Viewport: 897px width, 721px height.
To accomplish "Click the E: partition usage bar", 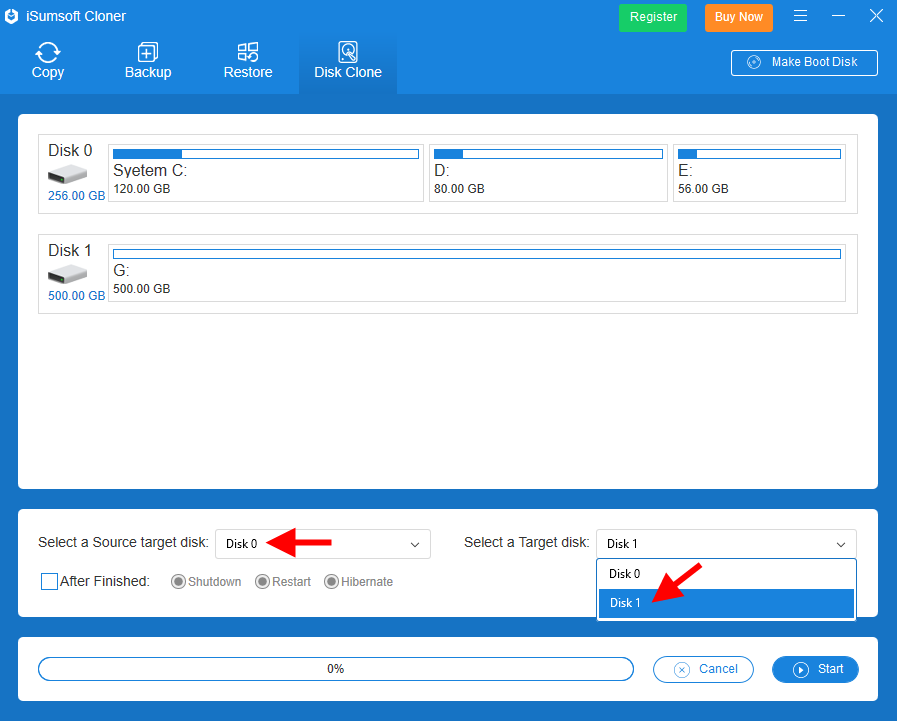I will coord(759,154).
